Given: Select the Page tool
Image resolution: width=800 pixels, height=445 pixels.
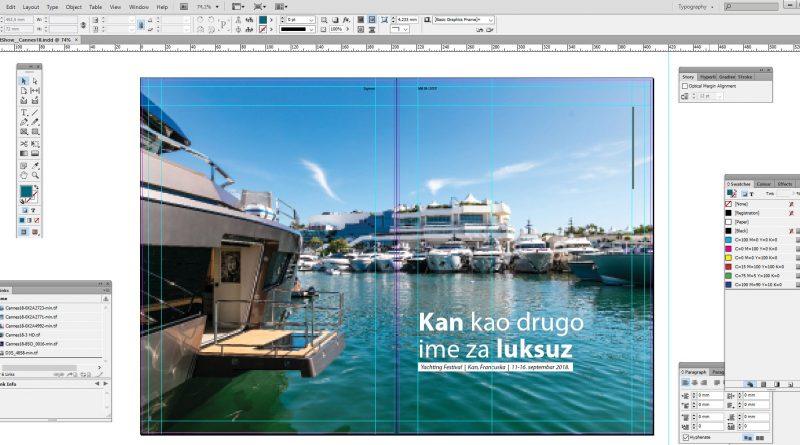Looking at the screenshot, I should [x=23, y=91].
